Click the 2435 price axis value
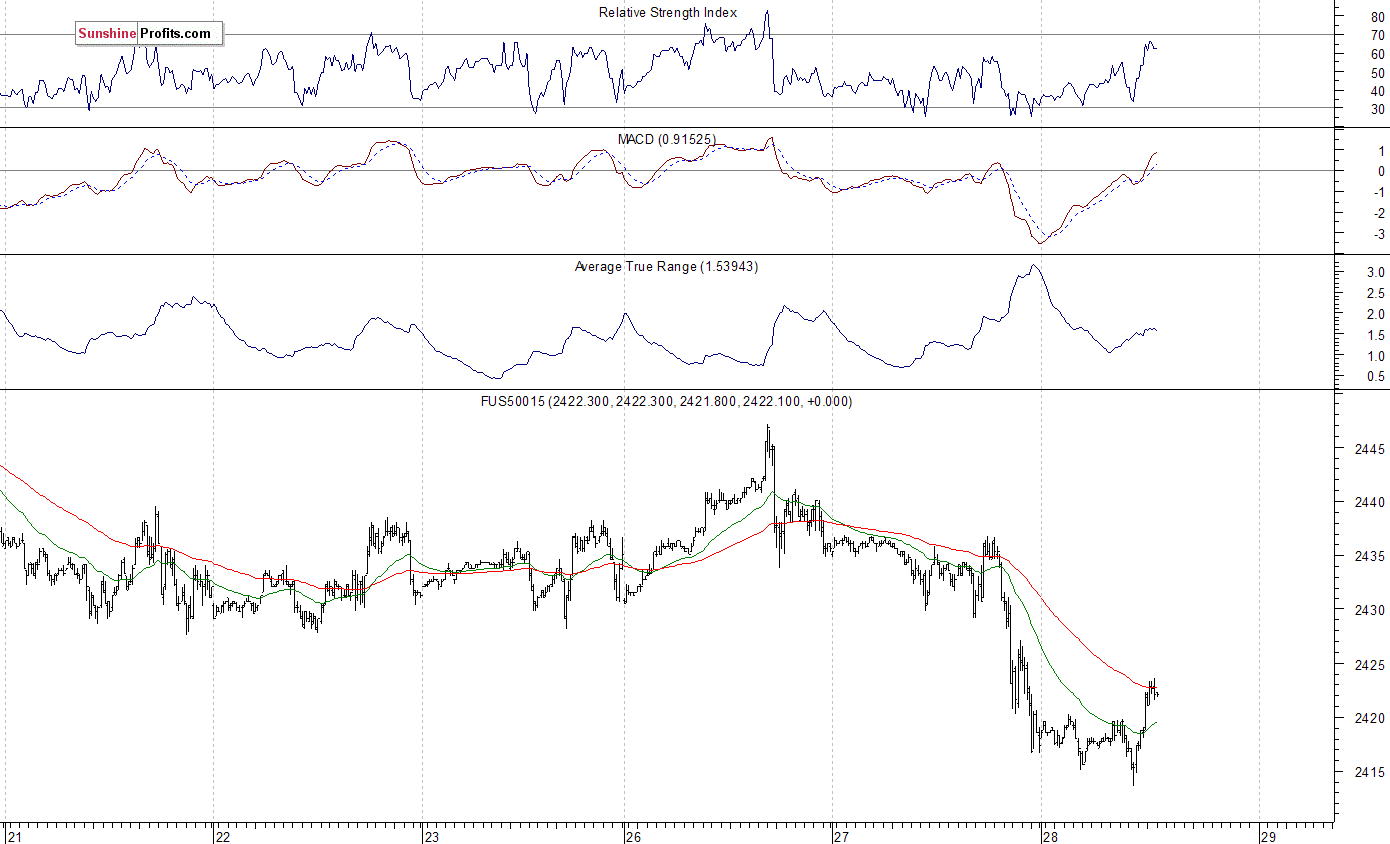This screenshot has width=1390, height=844. pyautogui.click(x=1368, y=556)
